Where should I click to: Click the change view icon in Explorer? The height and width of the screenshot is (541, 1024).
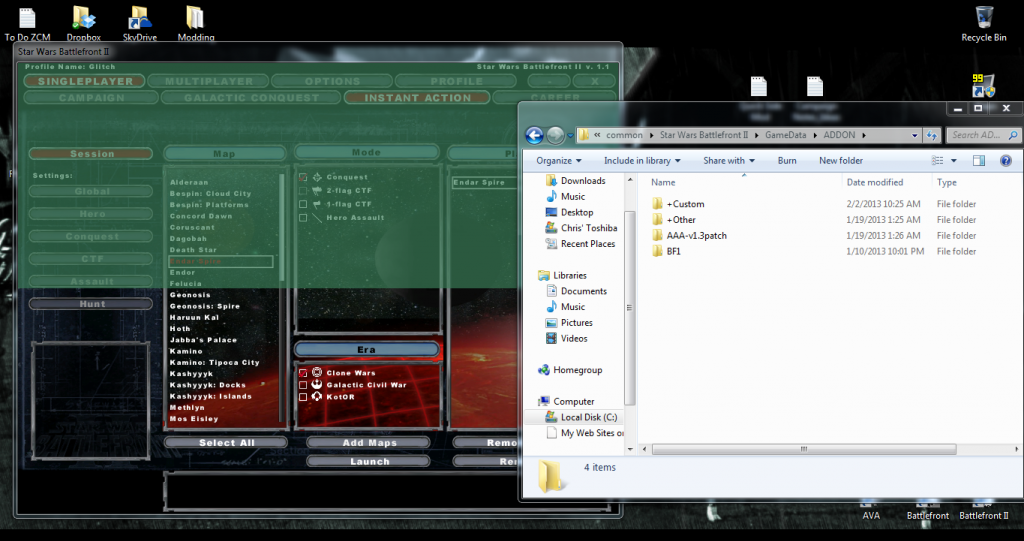click(x=938, y=160)
